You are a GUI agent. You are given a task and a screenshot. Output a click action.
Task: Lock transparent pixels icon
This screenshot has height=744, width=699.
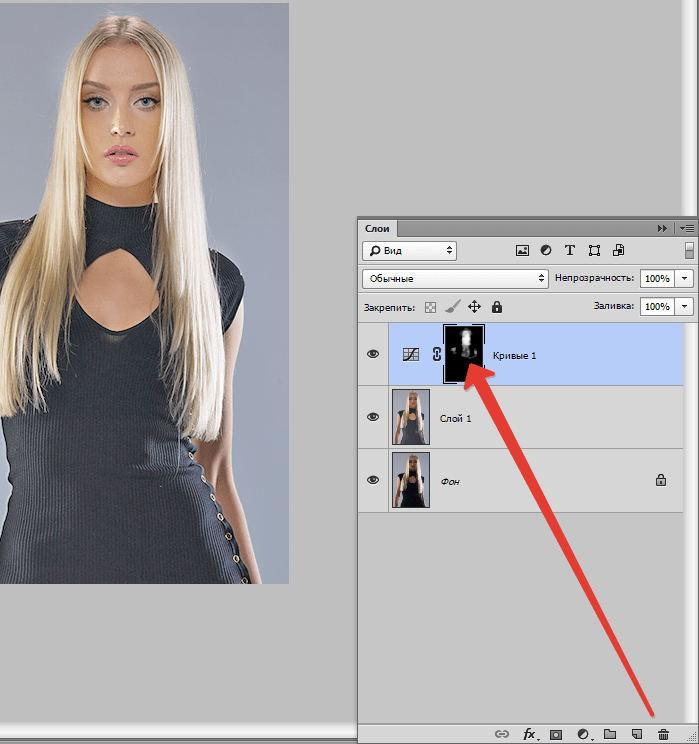tap(430, 307)
